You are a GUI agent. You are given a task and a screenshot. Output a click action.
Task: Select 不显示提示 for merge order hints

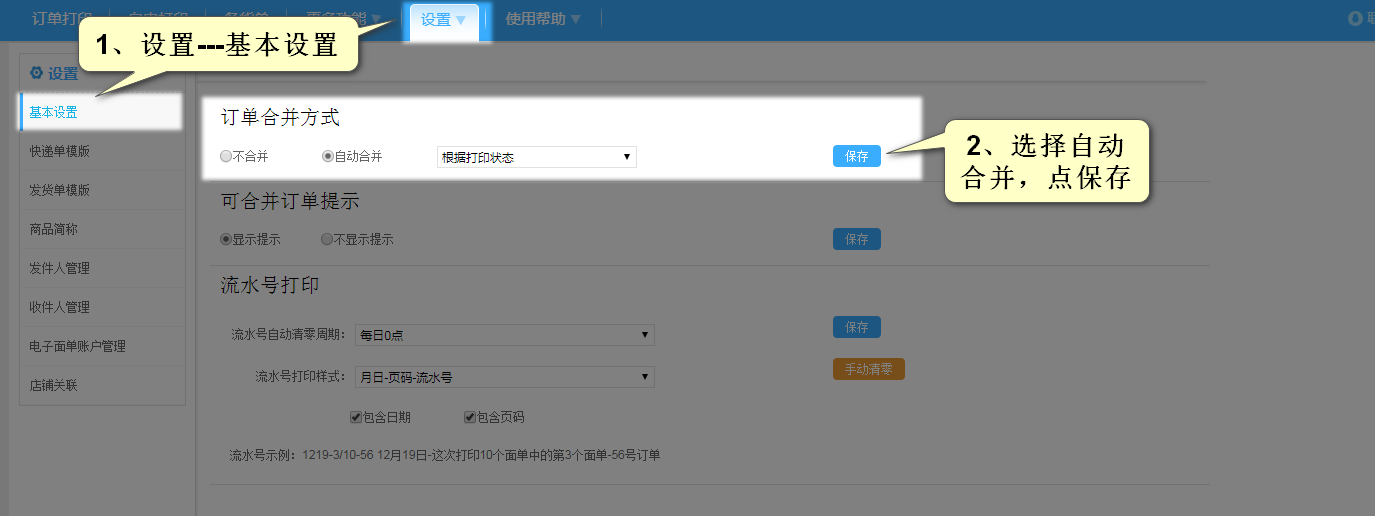[327, 240]
